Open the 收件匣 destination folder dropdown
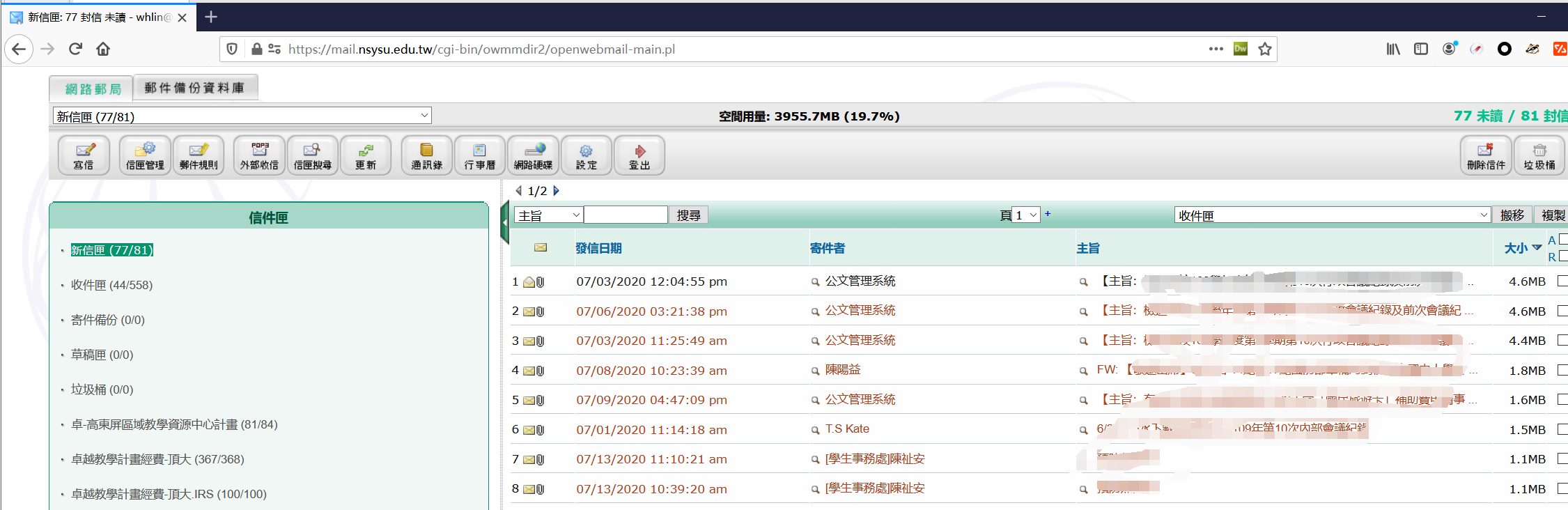 1333,215
